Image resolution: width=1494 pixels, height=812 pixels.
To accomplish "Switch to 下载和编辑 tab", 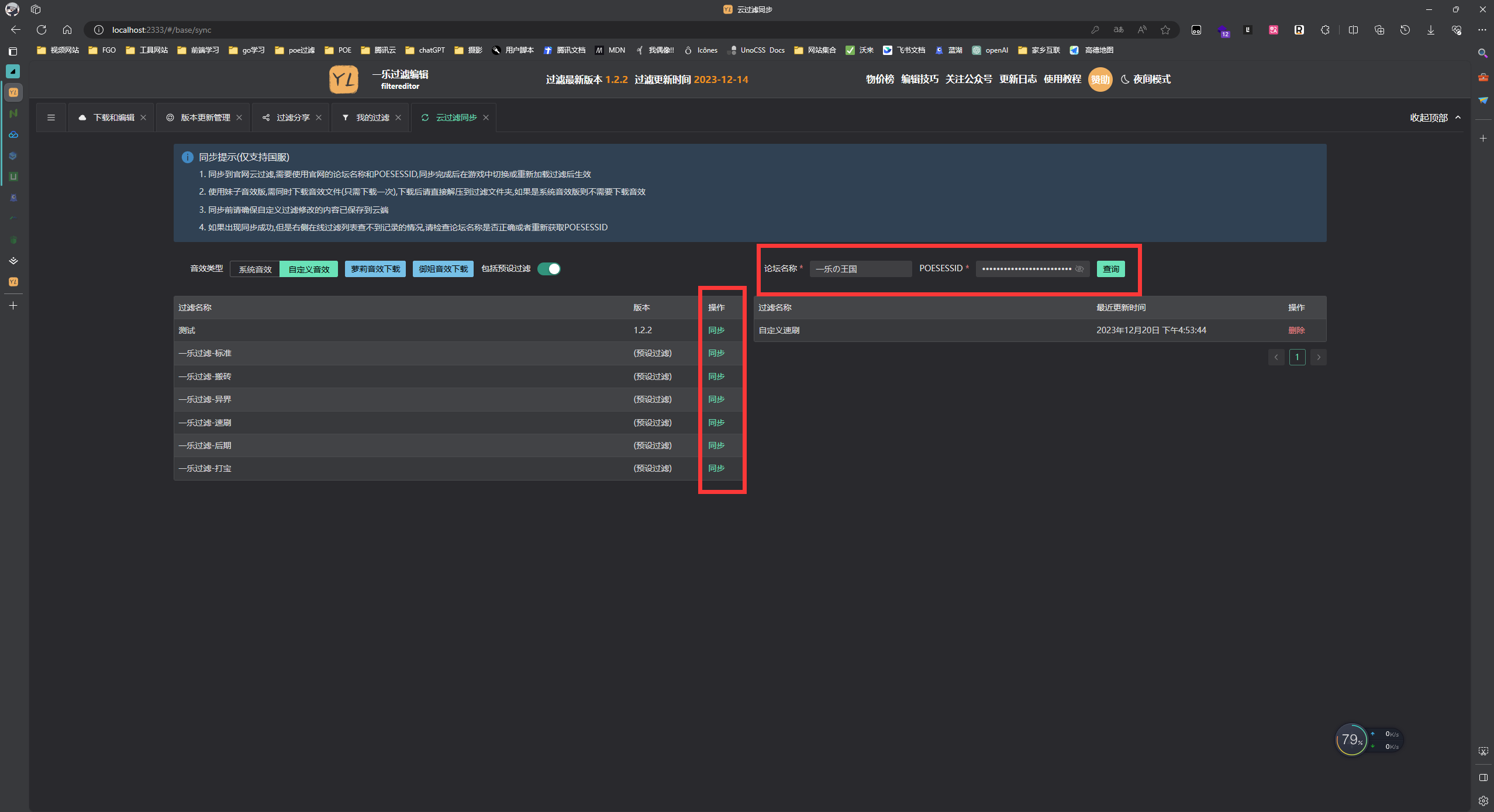I will point(112,118).
